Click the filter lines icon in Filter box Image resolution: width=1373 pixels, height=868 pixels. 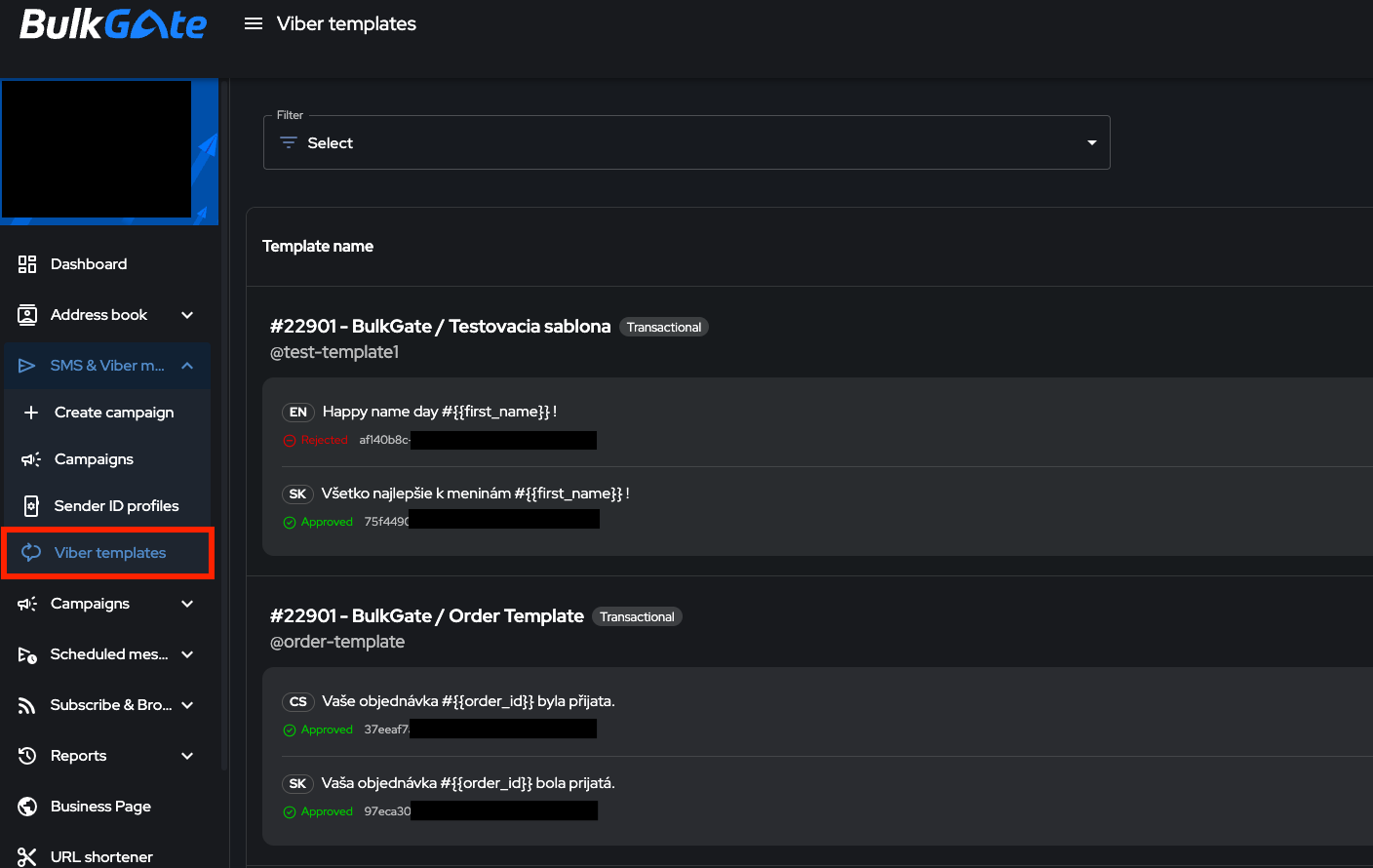[289, 142]
